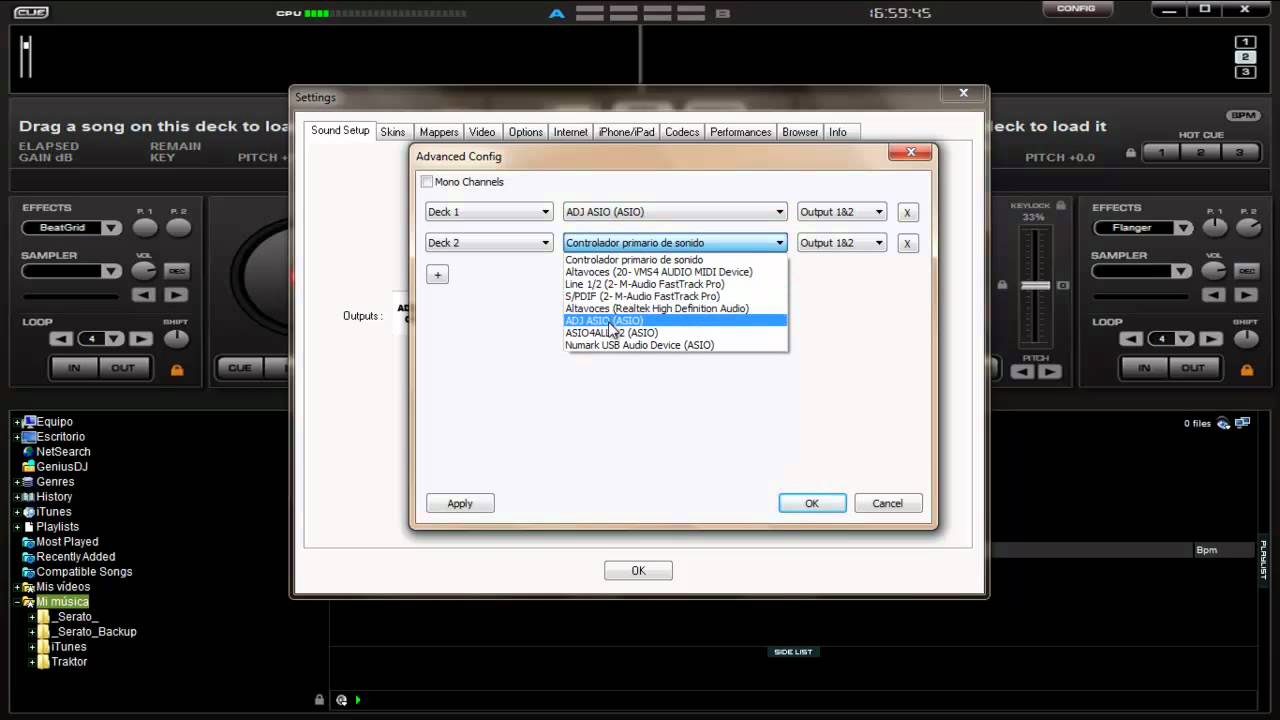The width and height of the screenshot is (1280, 720).
Task: Open the Deck 1 dropdown
Action: [x=489, y=212]
